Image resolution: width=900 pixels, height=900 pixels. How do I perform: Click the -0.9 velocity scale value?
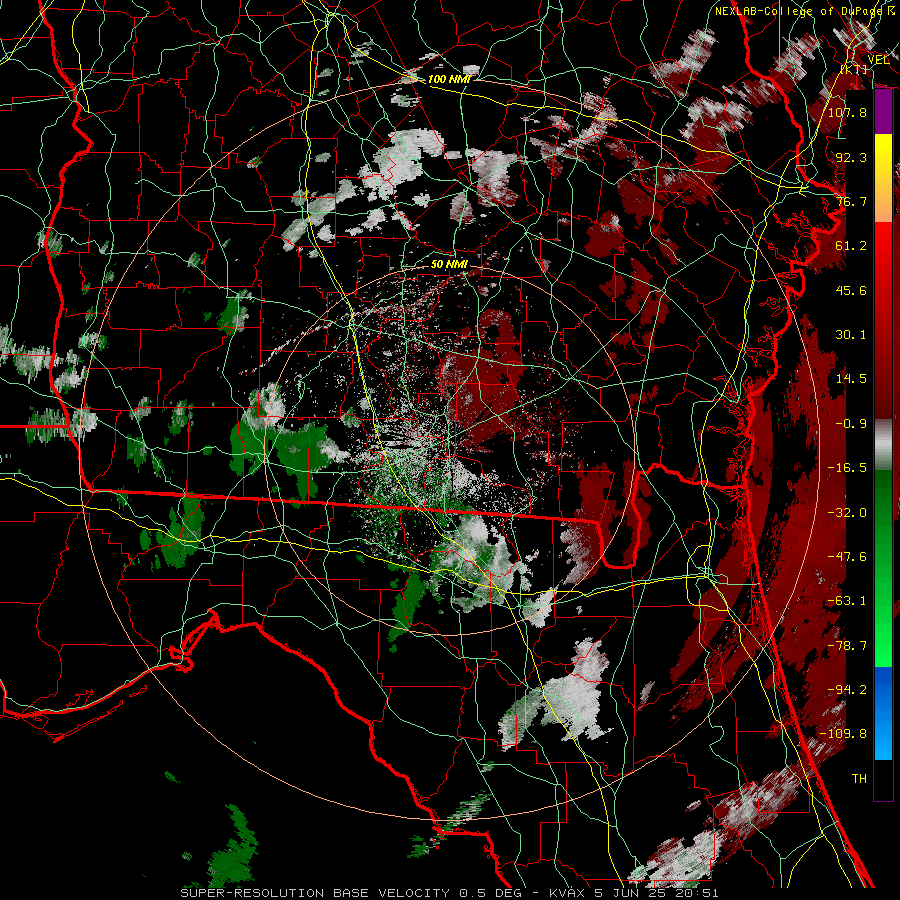[x=851, y=424]
